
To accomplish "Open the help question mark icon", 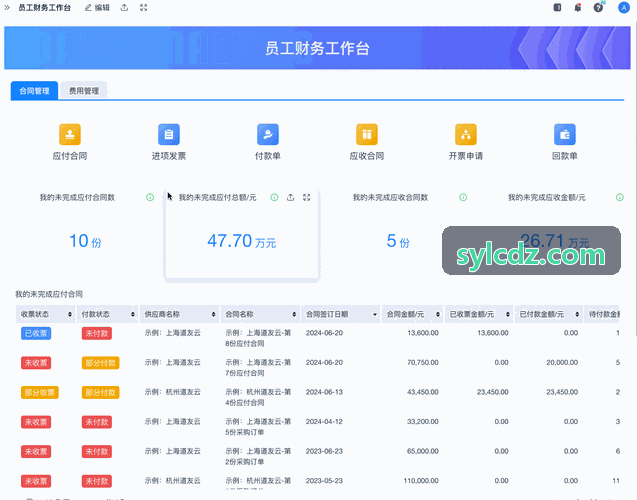I will [598, 7].
